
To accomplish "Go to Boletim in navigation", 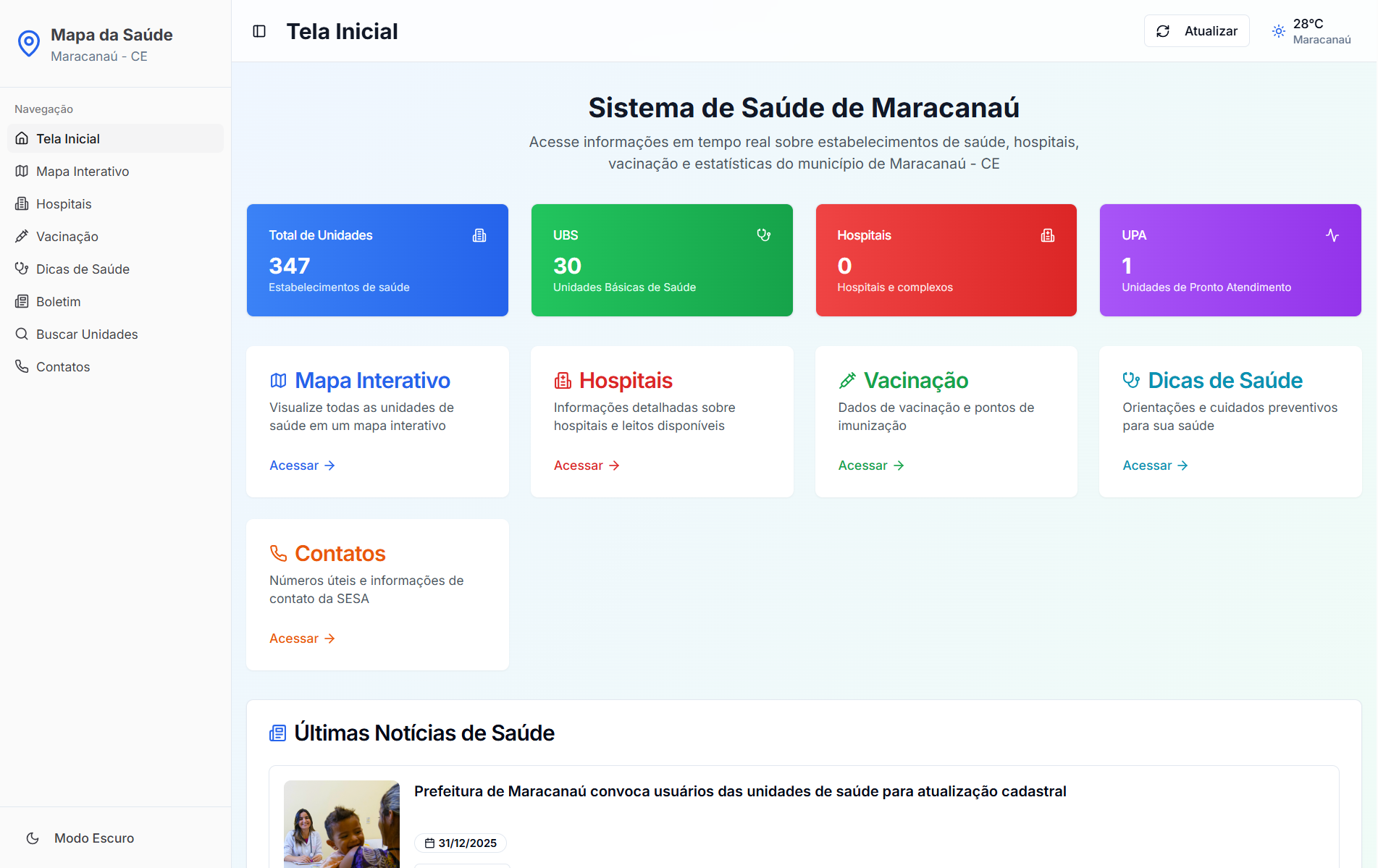I will click(58, 302).
